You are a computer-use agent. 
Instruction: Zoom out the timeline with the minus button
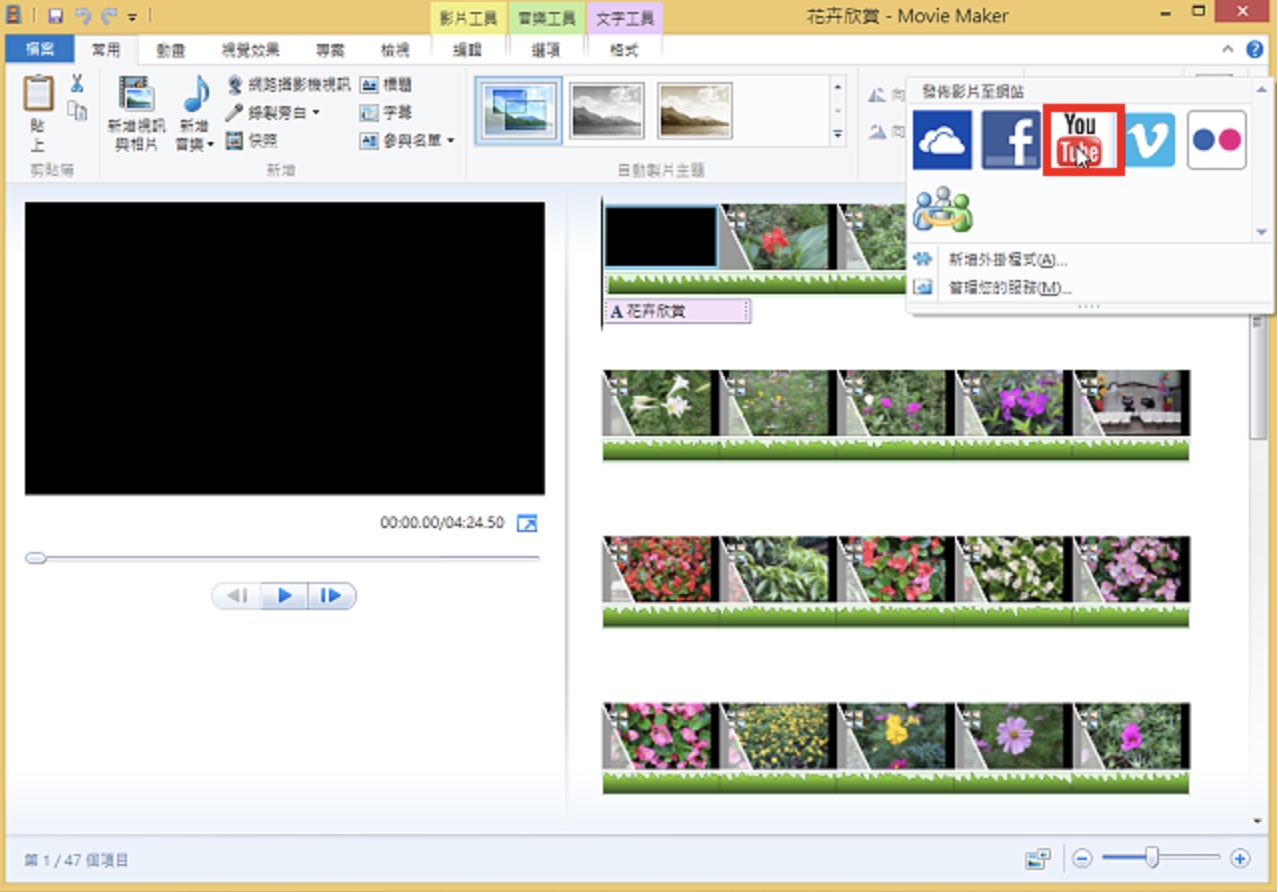tap(1082, 858)
